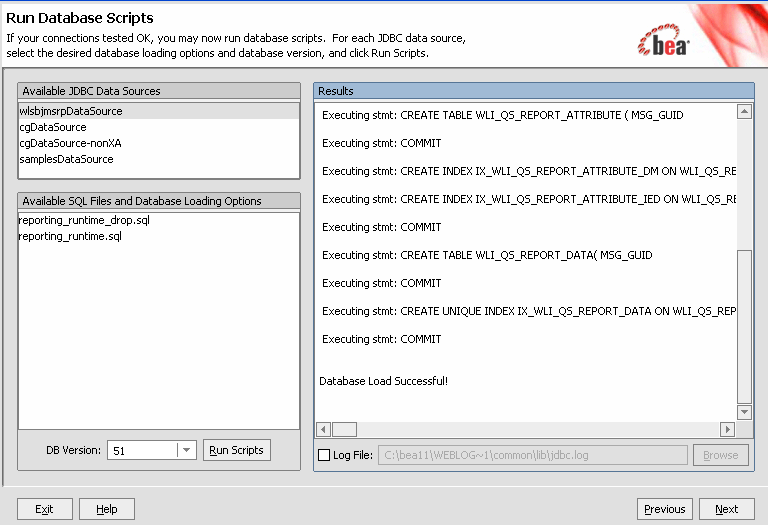Click the CREATE UNIQUE INDEX result line
Screen dimensions: 768x525
point(529,311)
